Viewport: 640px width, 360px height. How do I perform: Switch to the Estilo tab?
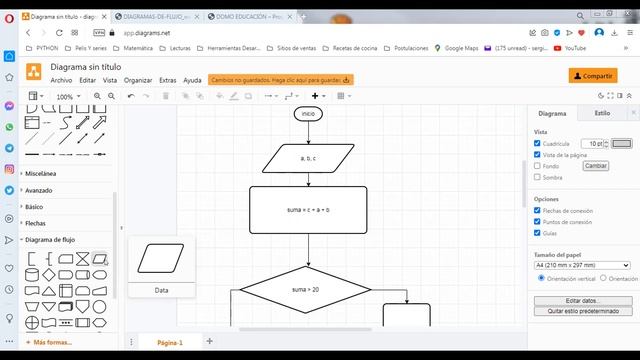(x=602, y=113)
